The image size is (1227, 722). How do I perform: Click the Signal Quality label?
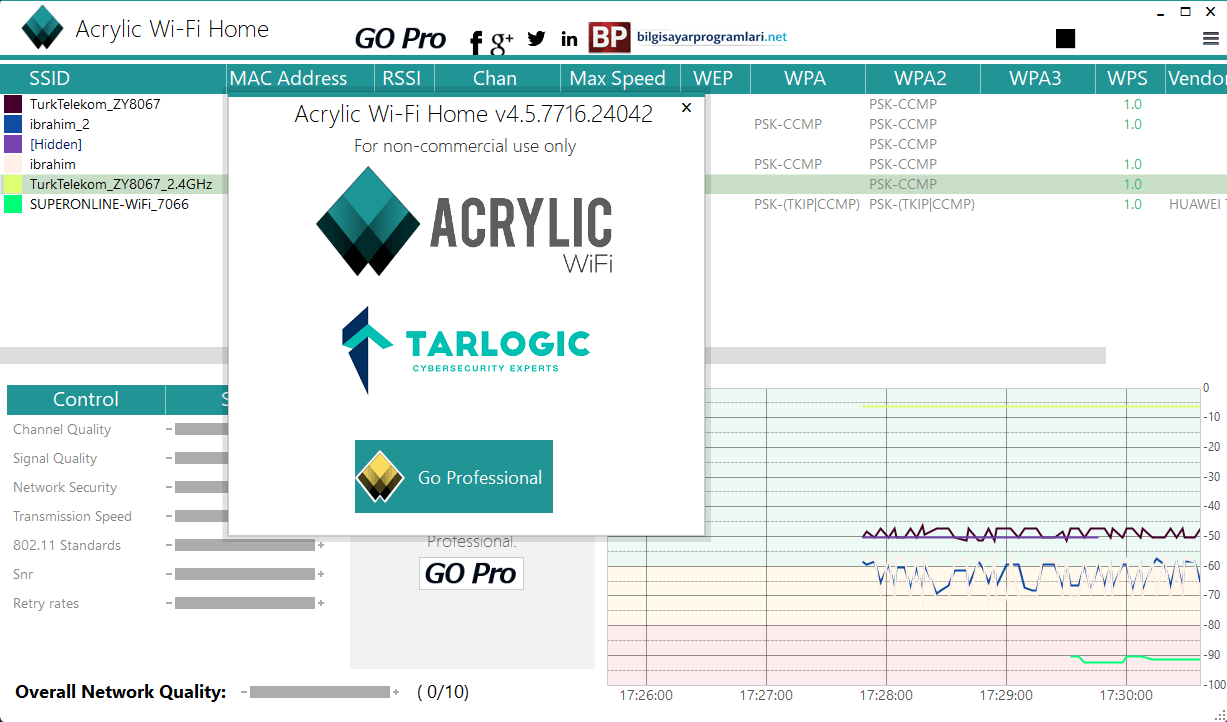(x=55, y=458)
